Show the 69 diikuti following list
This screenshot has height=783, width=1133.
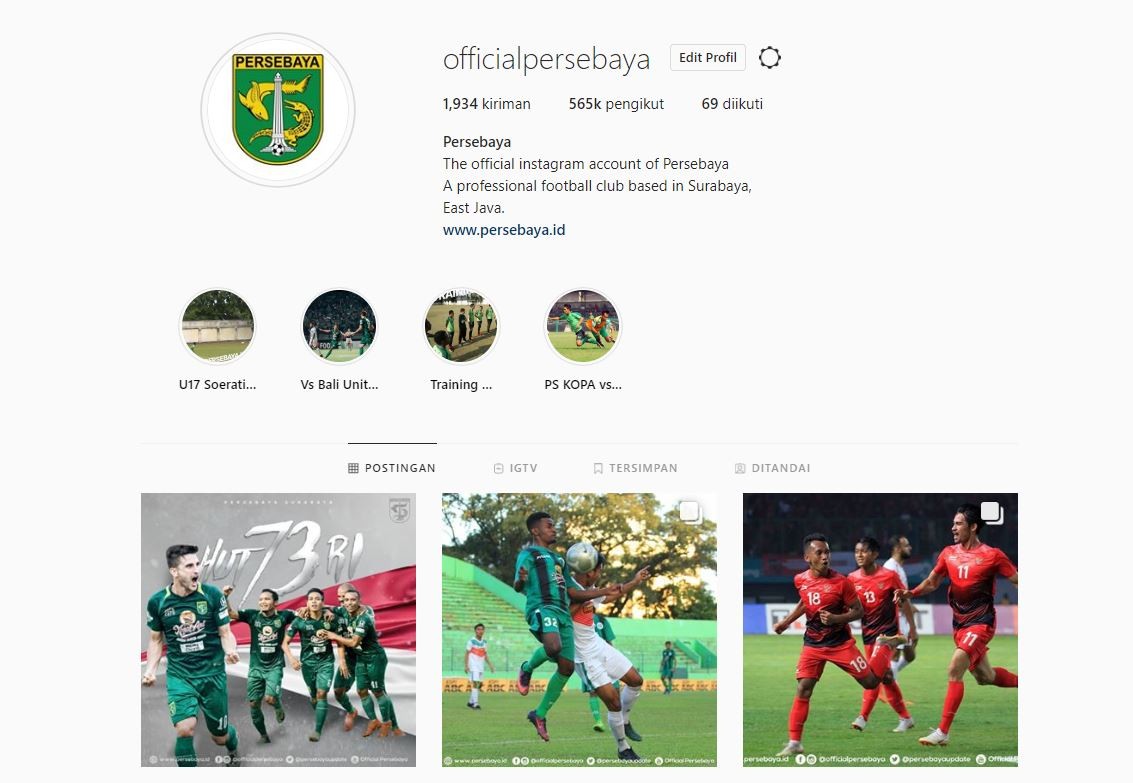pyautogui.click(x=732, y=104)
